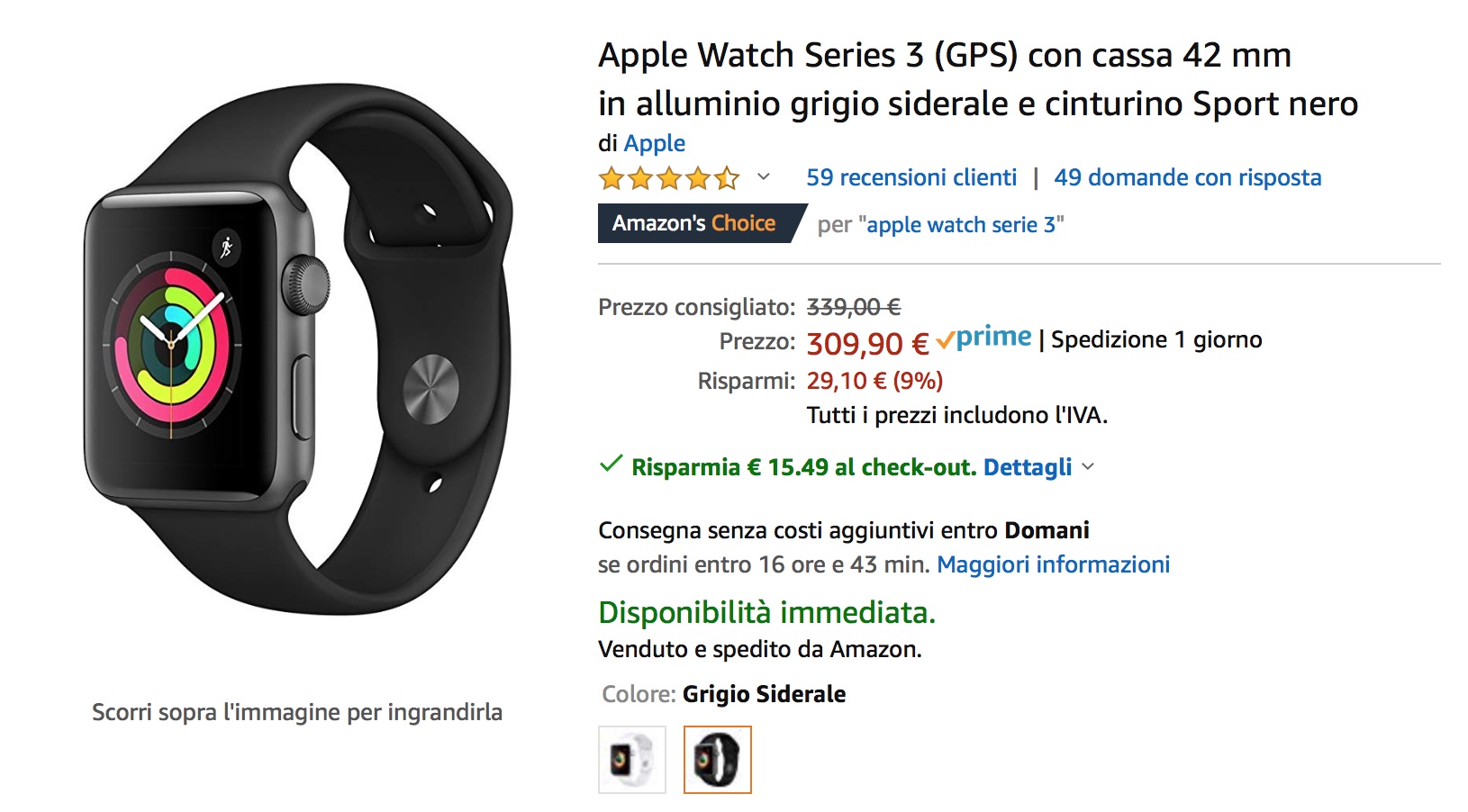Open the Dettagli savings link

tap(1027, 467)
